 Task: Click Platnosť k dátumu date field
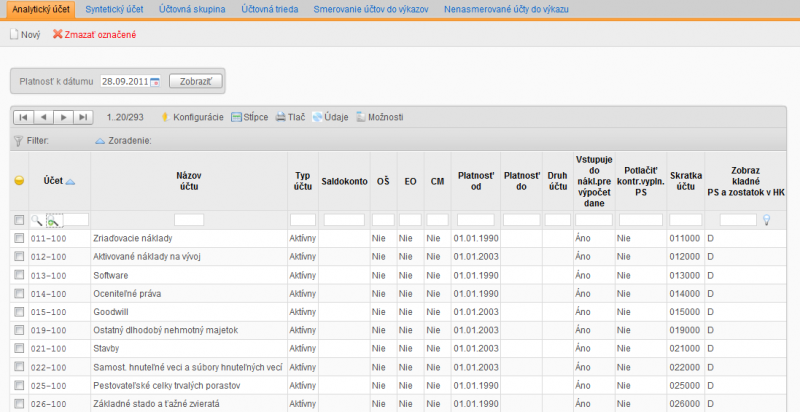124,82
